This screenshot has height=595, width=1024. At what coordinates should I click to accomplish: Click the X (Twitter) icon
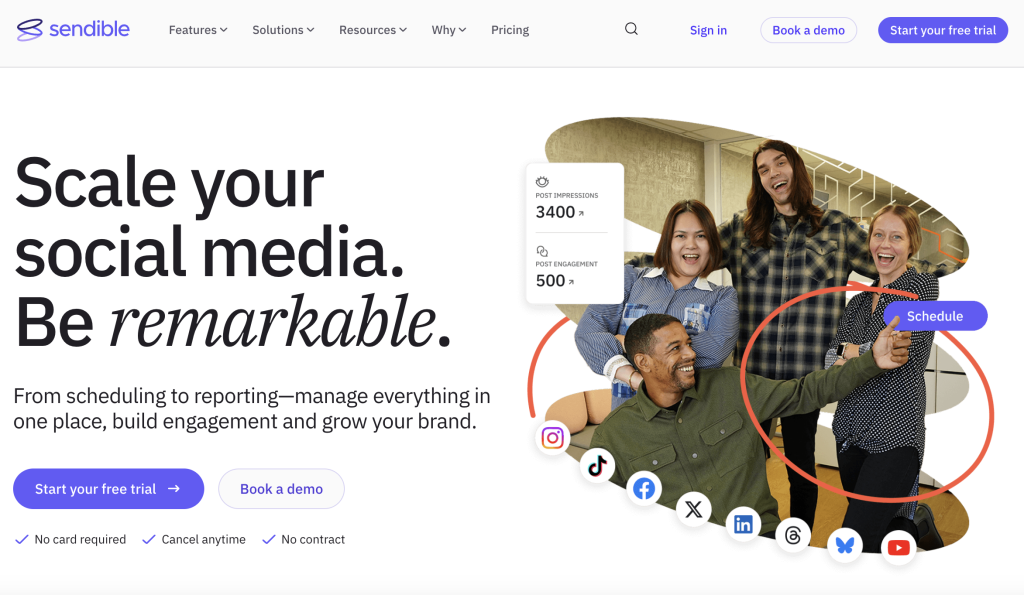[x=693, y=510]
